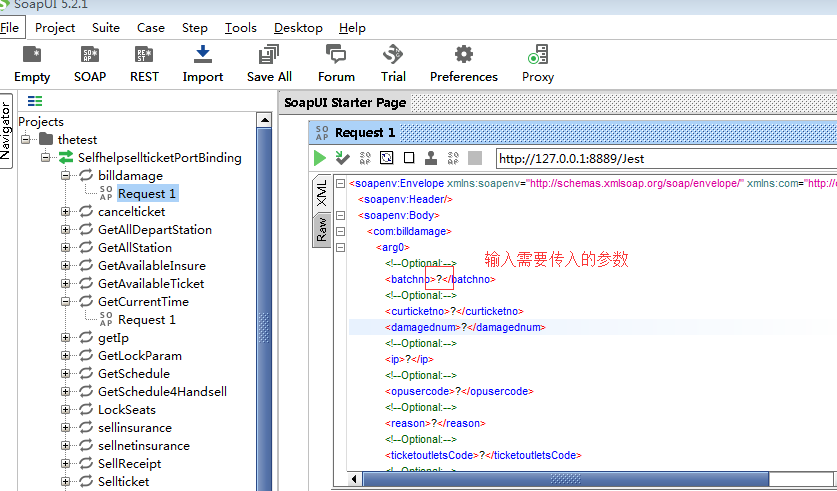Collapse the soapenv:Body XML node
This screenshot has height=491, width=837.
click(340, 216)
